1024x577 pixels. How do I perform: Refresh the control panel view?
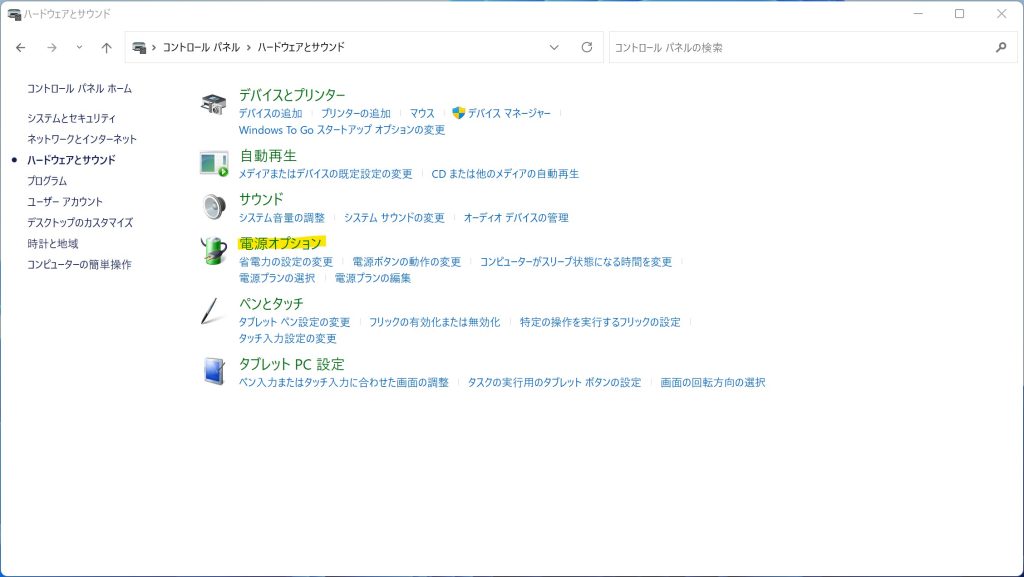coord(586,47)
